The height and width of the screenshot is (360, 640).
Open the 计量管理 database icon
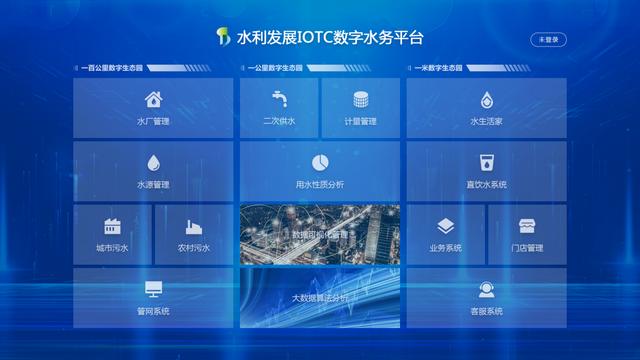[x=361, y=100]
